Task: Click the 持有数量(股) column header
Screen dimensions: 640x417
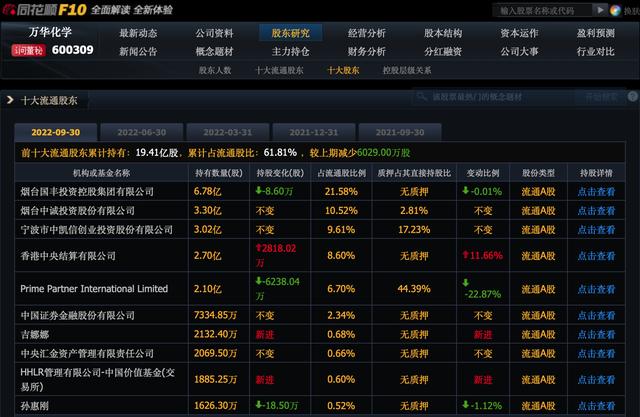Action: (218, 173)
